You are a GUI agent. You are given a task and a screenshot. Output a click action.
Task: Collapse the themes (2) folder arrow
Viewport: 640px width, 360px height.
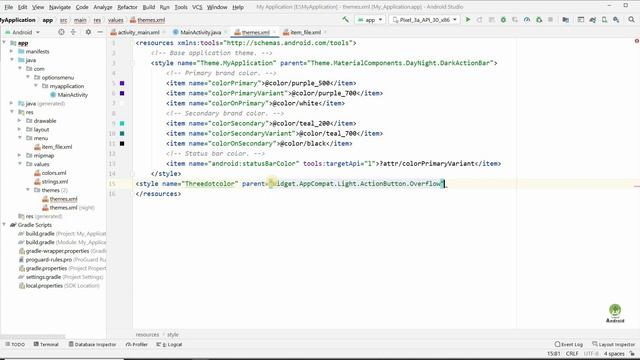tap(28, 190)
